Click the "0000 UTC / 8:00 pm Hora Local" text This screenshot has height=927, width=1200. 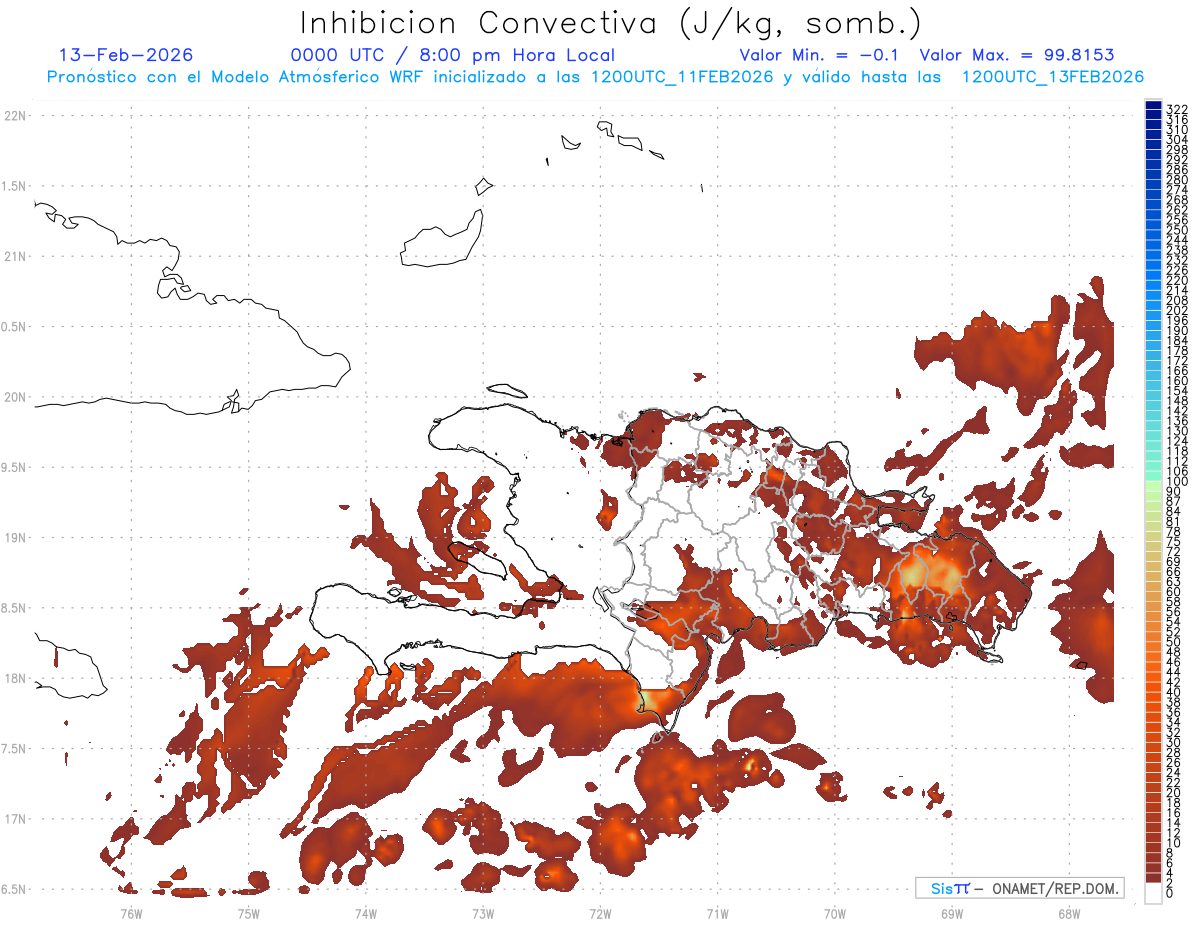452,55
